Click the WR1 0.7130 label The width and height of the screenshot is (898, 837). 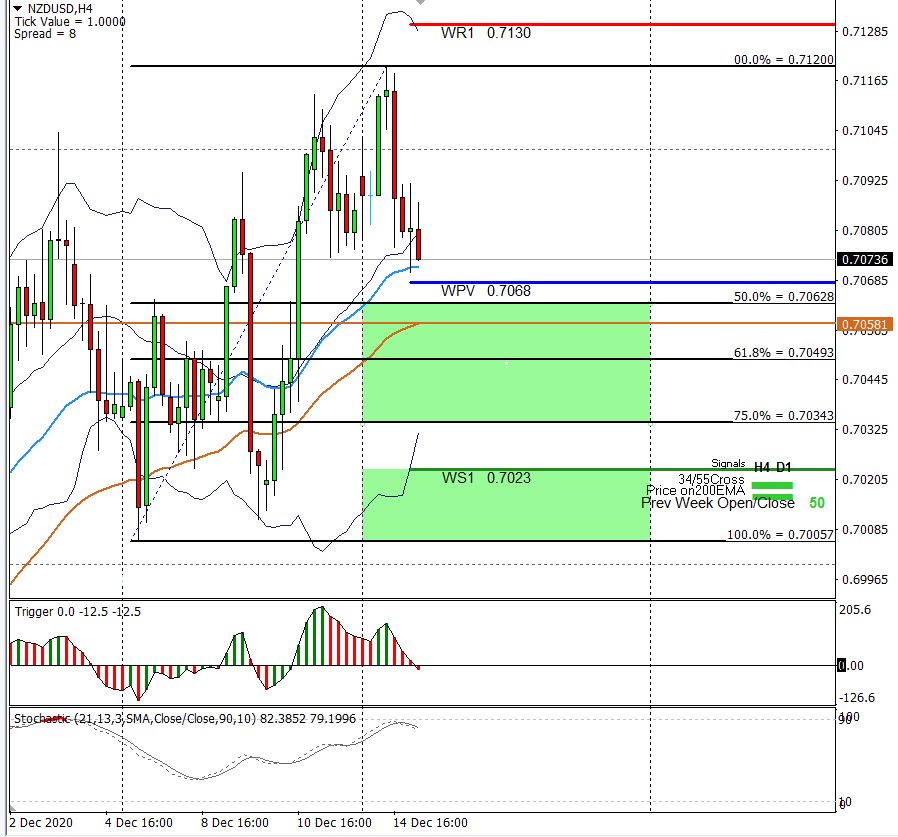pos(486,33)
